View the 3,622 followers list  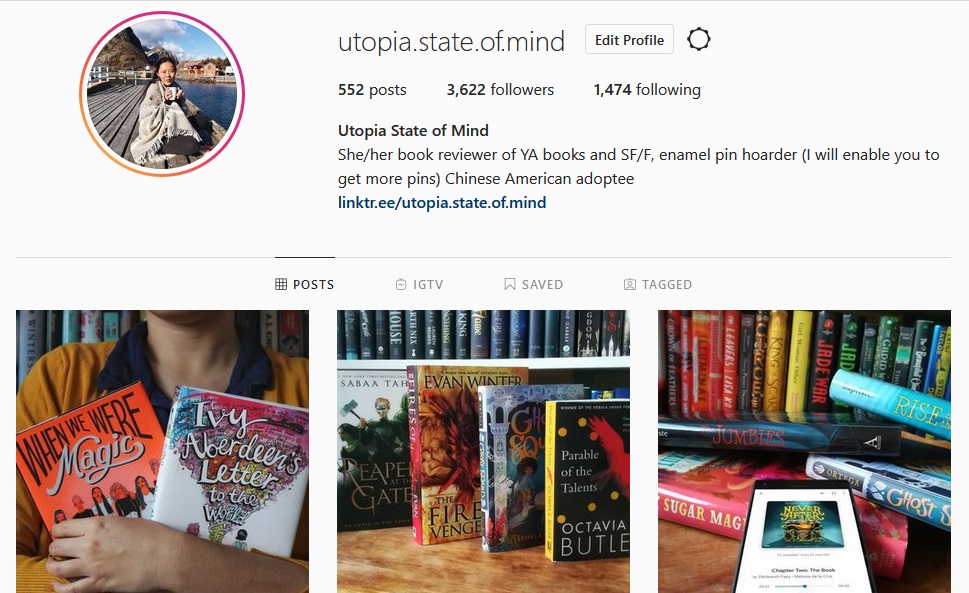coord(500,90)
